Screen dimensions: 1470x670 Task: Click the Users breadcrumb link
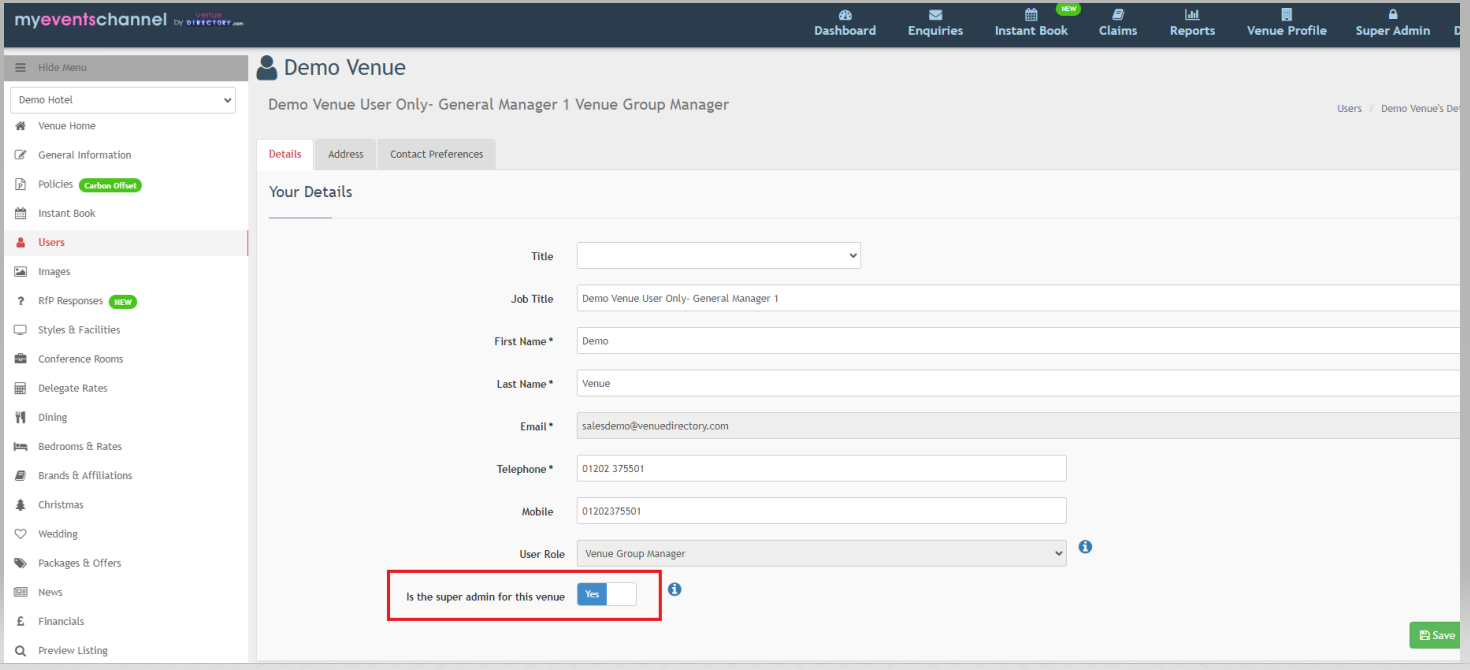(1349, 108)
